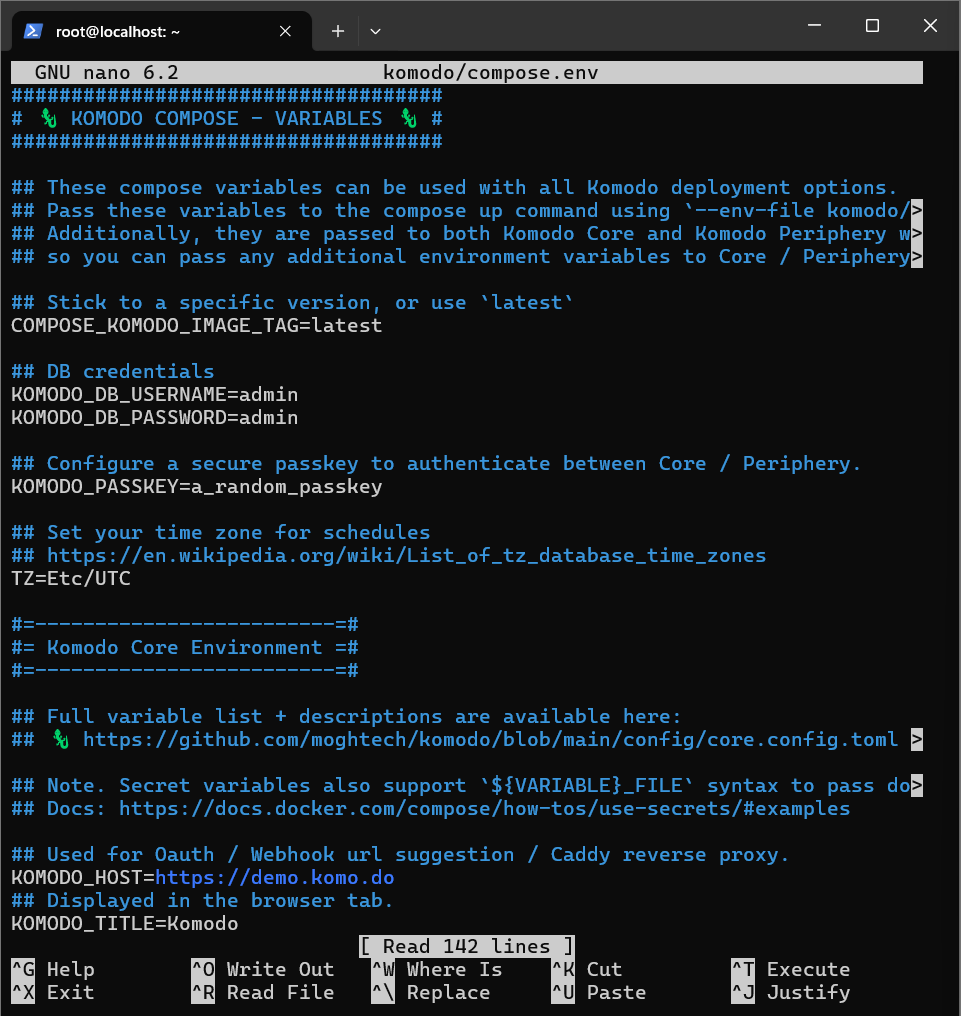The width and height of the screenshot is (961, 1016).
Task: Open a new terminal tab with plus button
Action: [338, 31]
